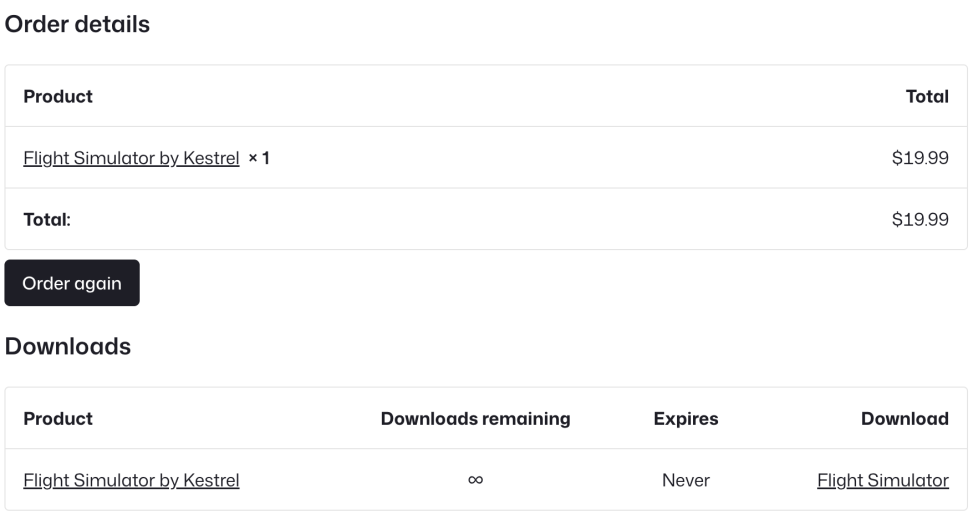
Task: Select the Expires column header
Action: tap(685, 419)
